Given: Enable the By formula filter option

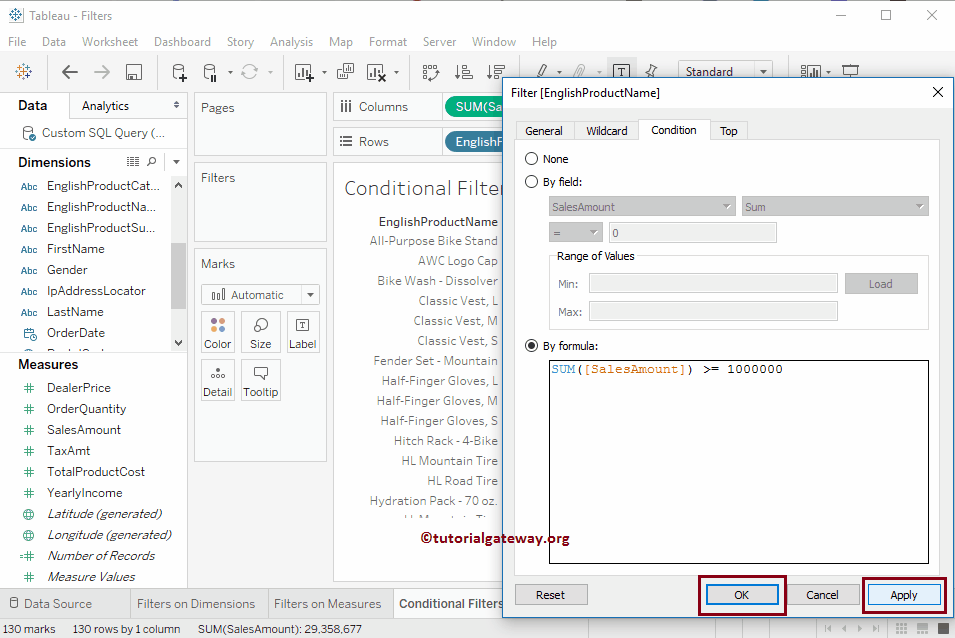Looking at the screenshot, I should tap(531, 346).
